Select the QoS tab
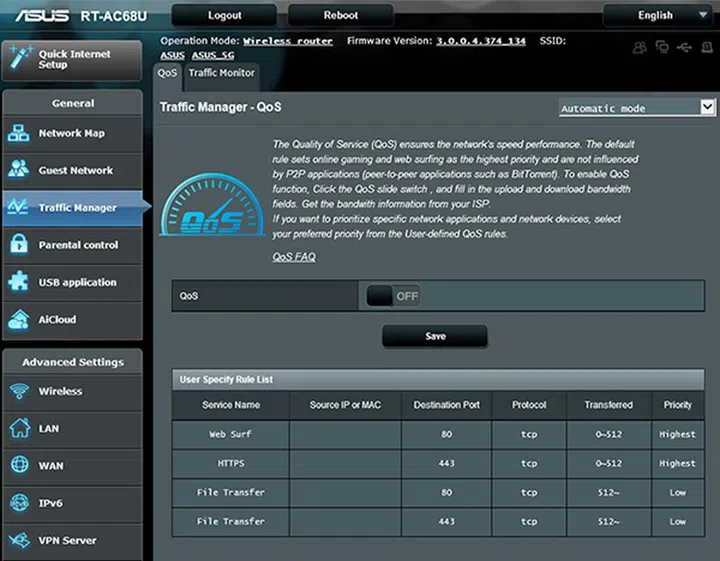Viewport: 720px width, 561px height. (167, 73)
